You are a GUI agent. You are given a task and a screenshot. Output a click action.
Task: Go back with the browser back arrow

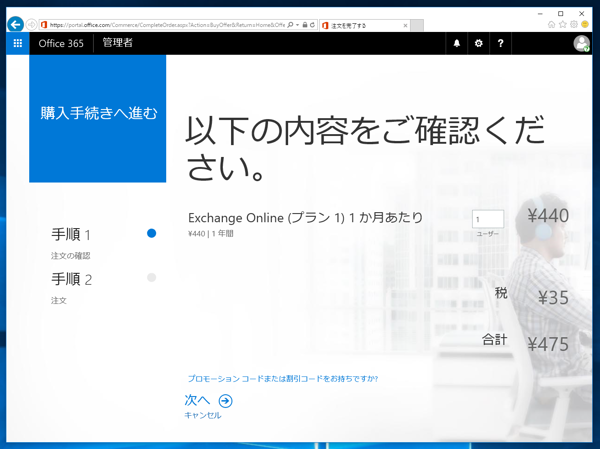click(x=15, y=25)
